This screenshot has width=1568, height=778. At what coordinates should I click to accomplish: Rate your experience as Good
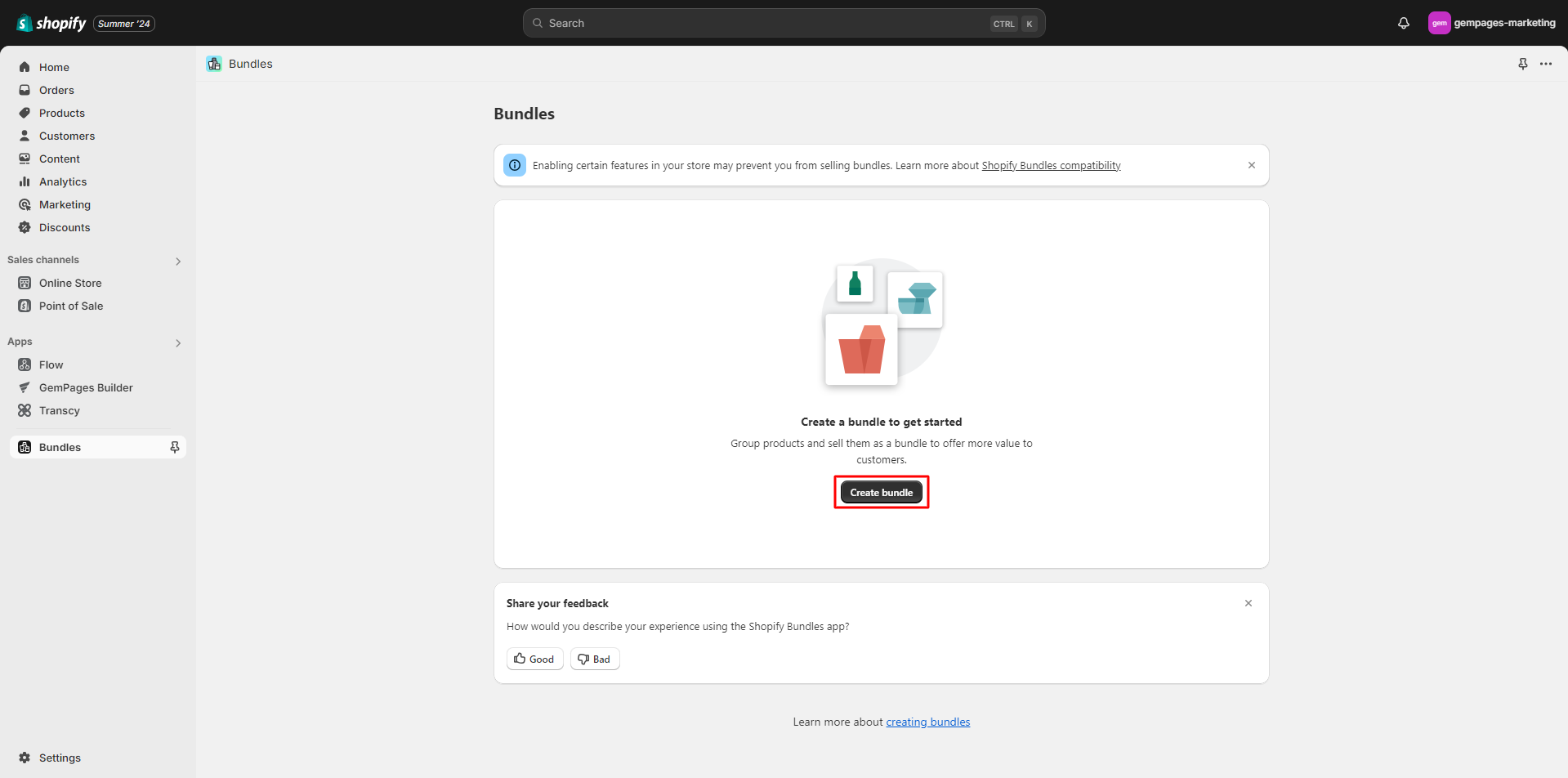click(534, 659)
